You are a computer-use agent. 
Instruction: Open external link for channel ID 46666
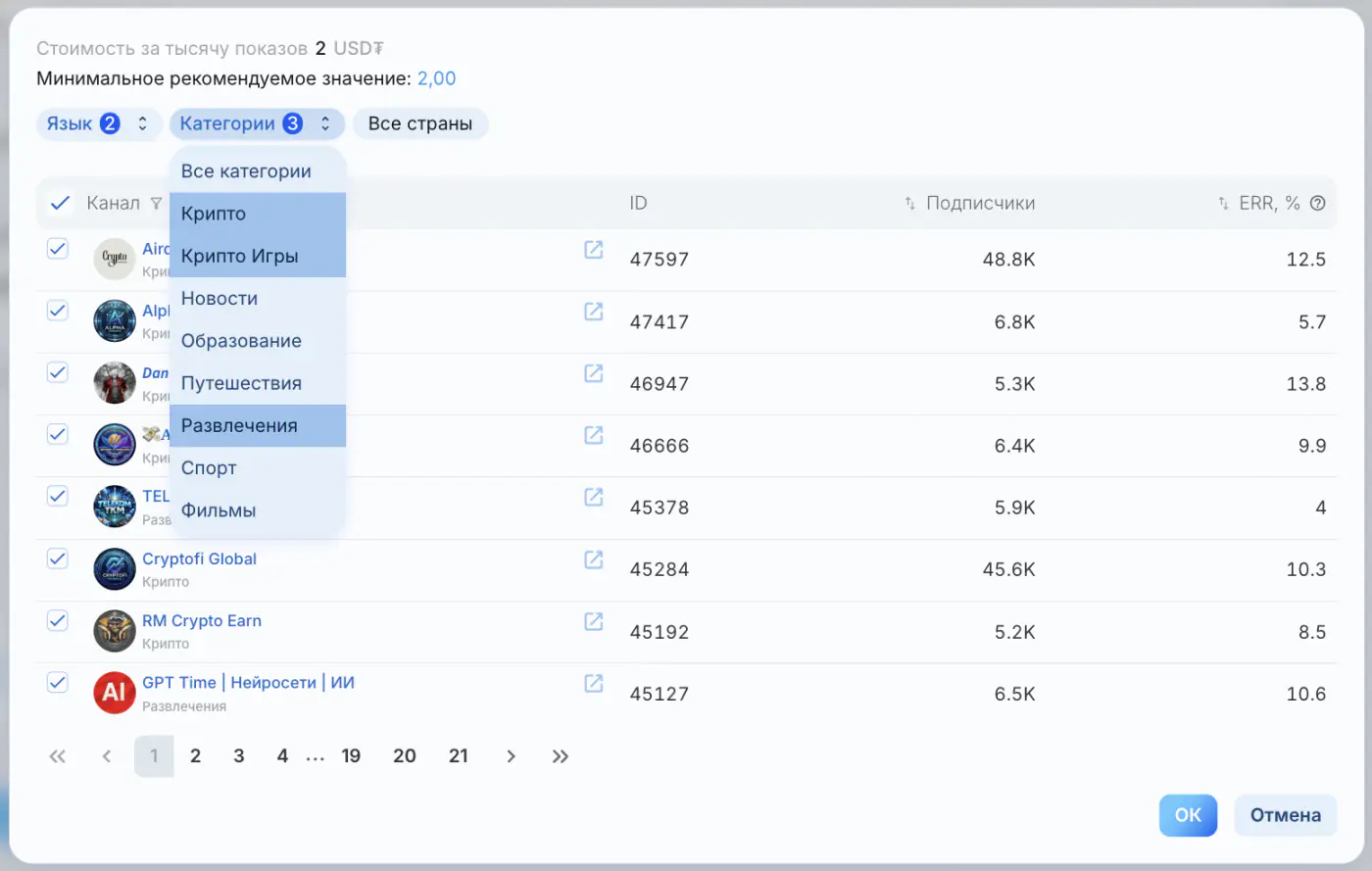[594, 435]
